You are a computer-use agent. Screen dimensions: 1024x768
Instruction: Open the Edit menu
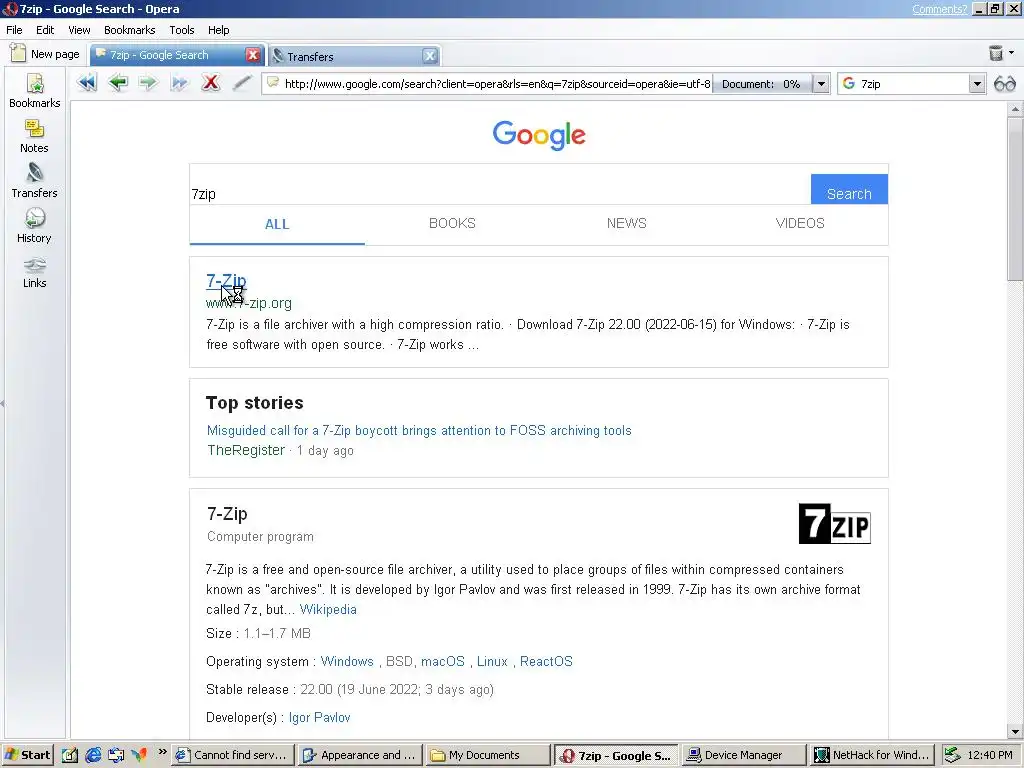tap(45, 30)
